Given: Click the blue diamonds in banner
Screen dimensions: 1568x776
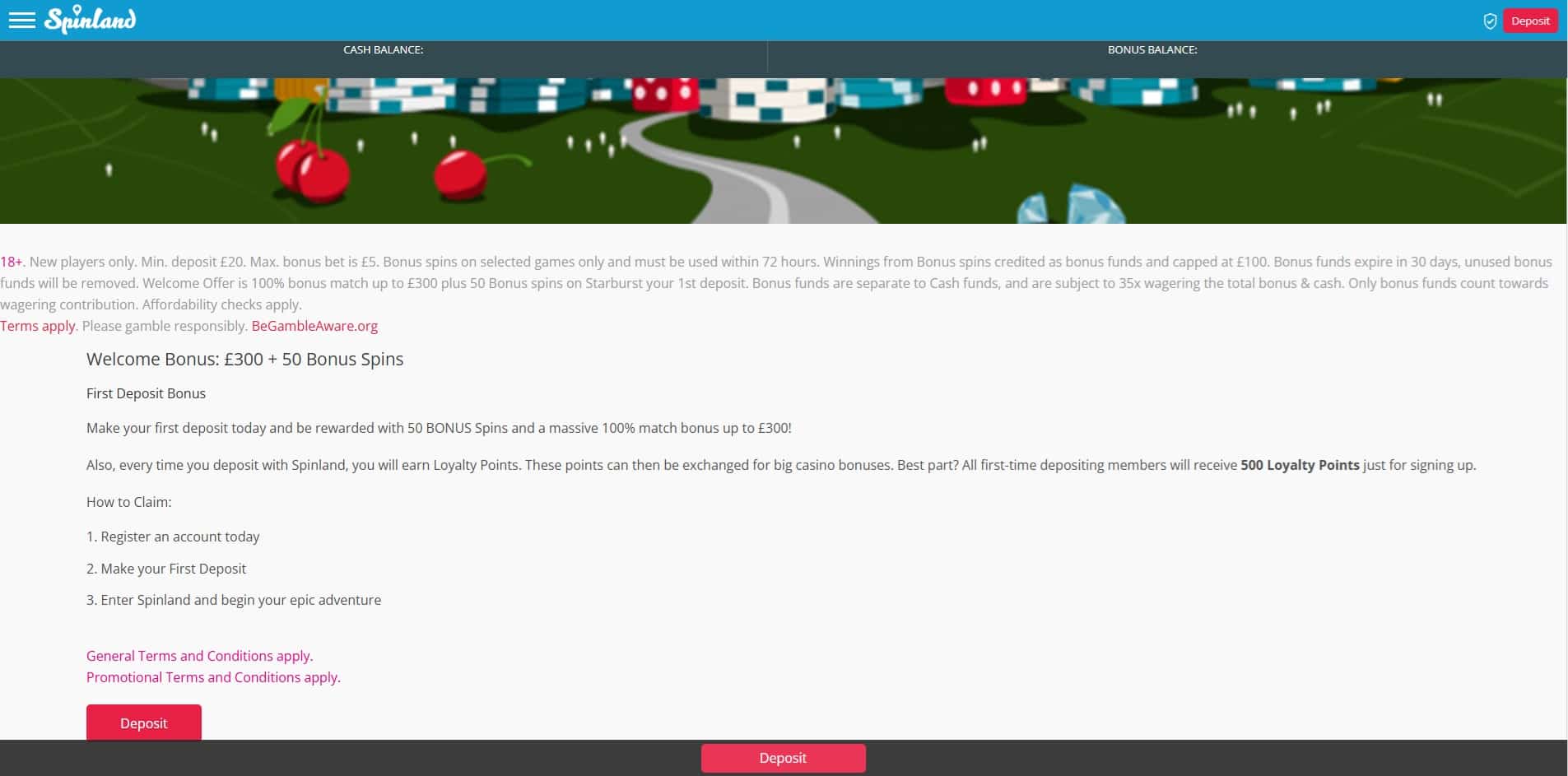Looking at the screenshot, I should (1070, 206).
